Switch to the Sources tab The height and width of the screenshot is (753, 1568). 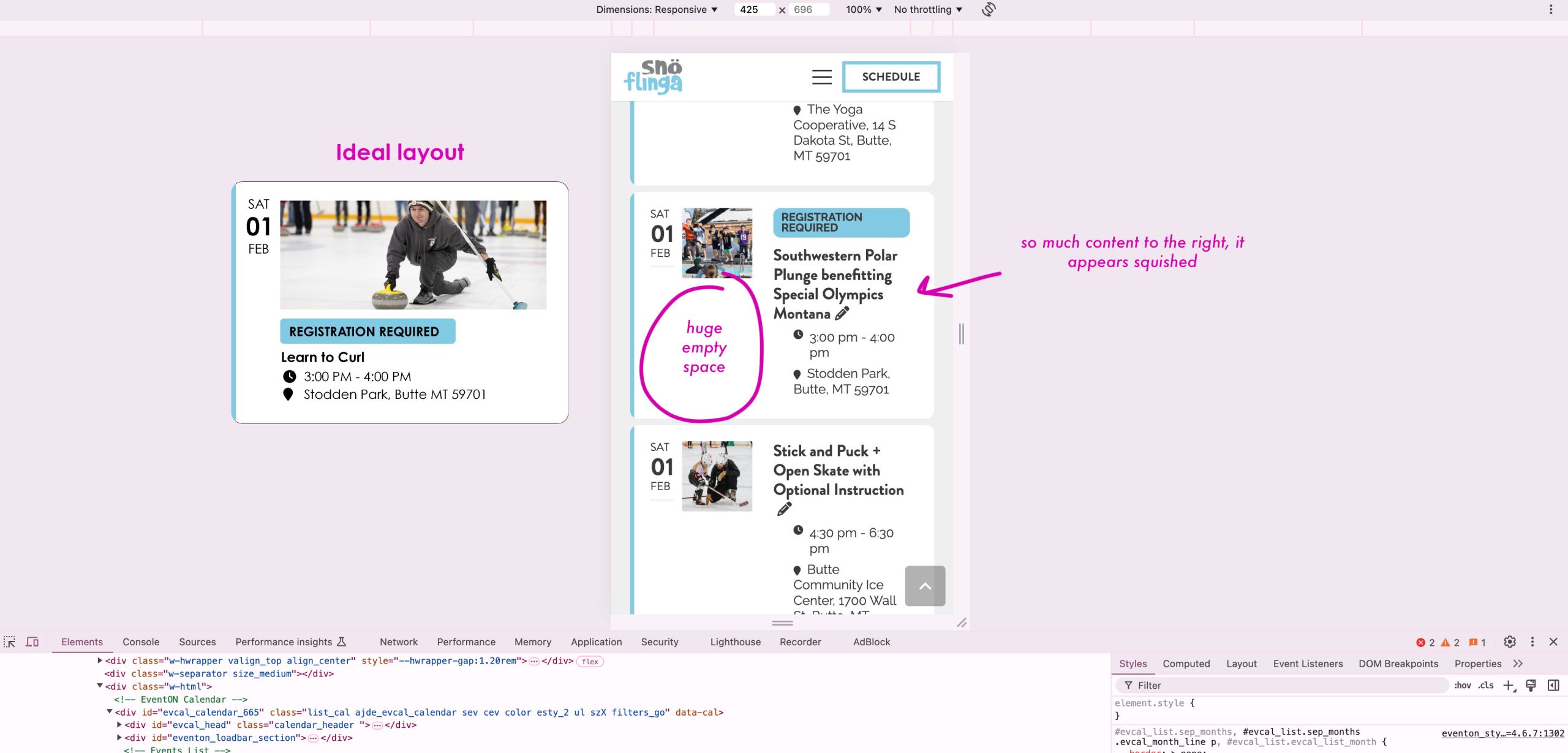point(197,641)
